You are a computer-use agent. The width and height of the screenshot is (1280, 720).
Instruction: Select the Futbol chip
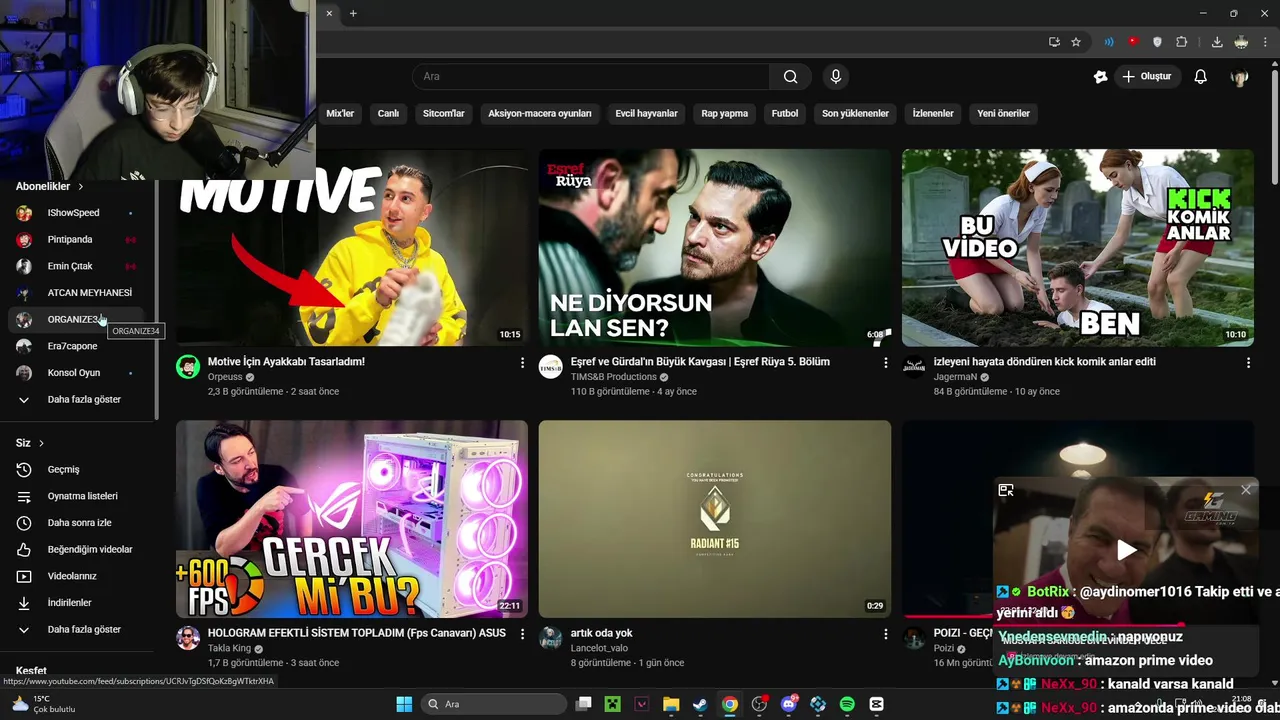coord(785,113)
